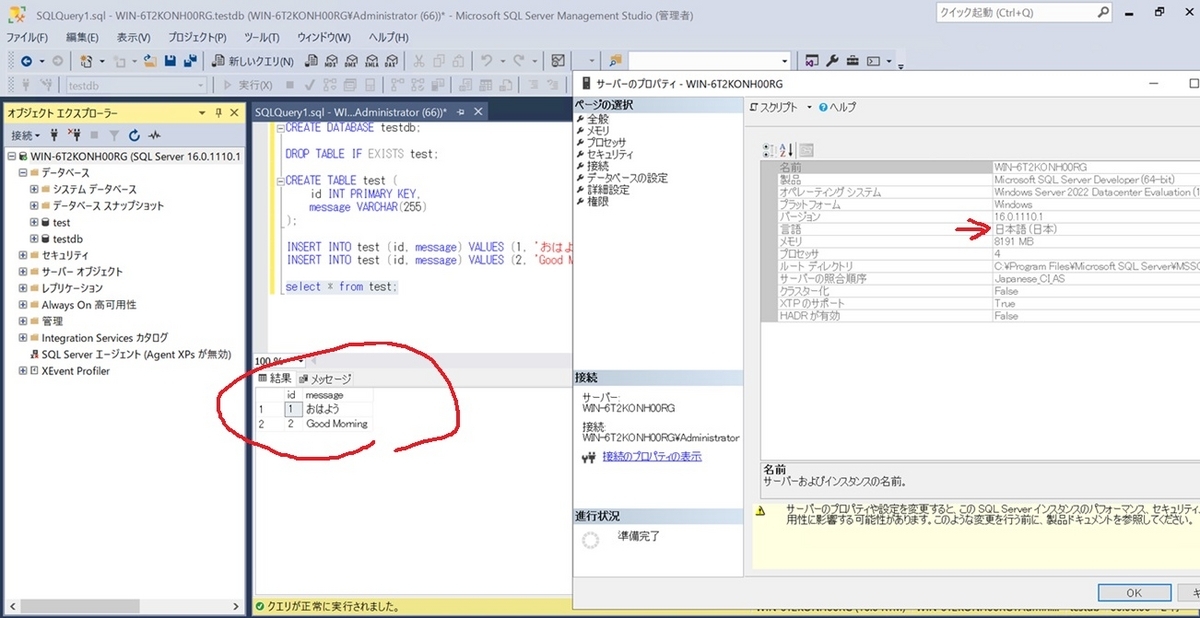Select Integration Services カタログ tree item

[x=105, y=338]
